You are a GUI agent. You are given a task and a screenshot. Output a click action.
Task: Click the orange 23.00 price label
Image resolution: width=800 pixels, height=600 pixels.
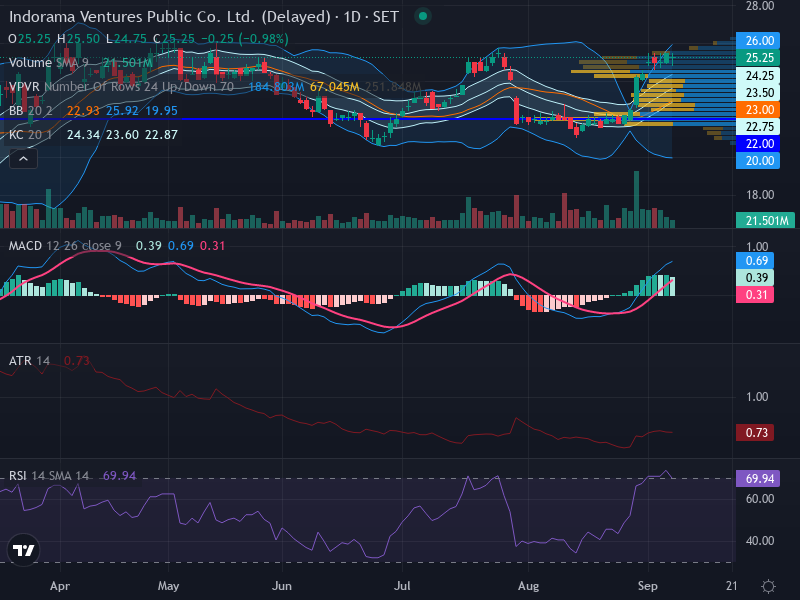point(758,110)
